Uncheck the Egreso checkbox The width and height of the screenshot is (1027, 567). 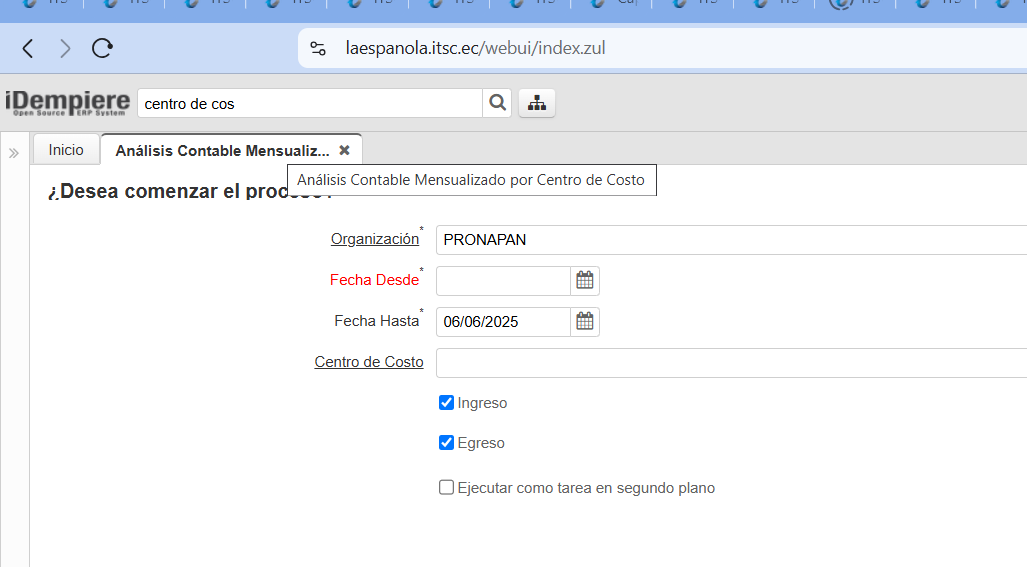point(447,443)
